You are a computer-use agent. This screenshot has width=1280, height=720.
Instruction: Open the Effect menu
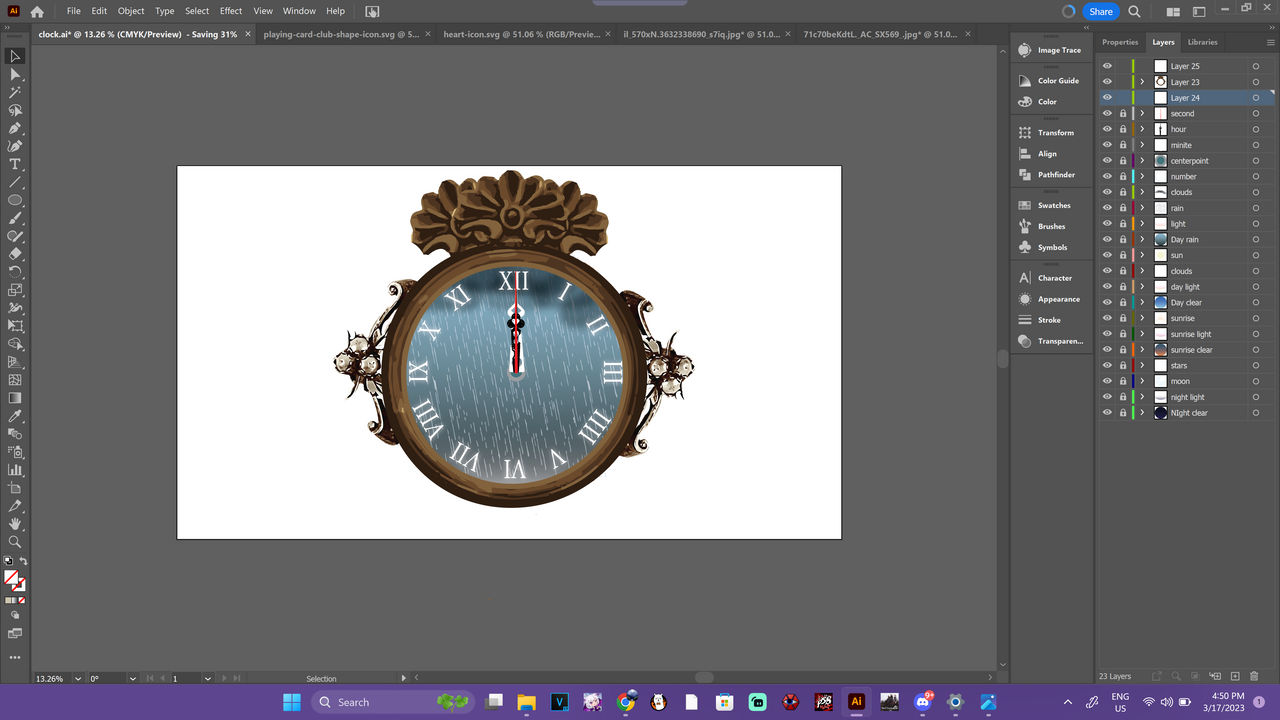coord(231,11)
